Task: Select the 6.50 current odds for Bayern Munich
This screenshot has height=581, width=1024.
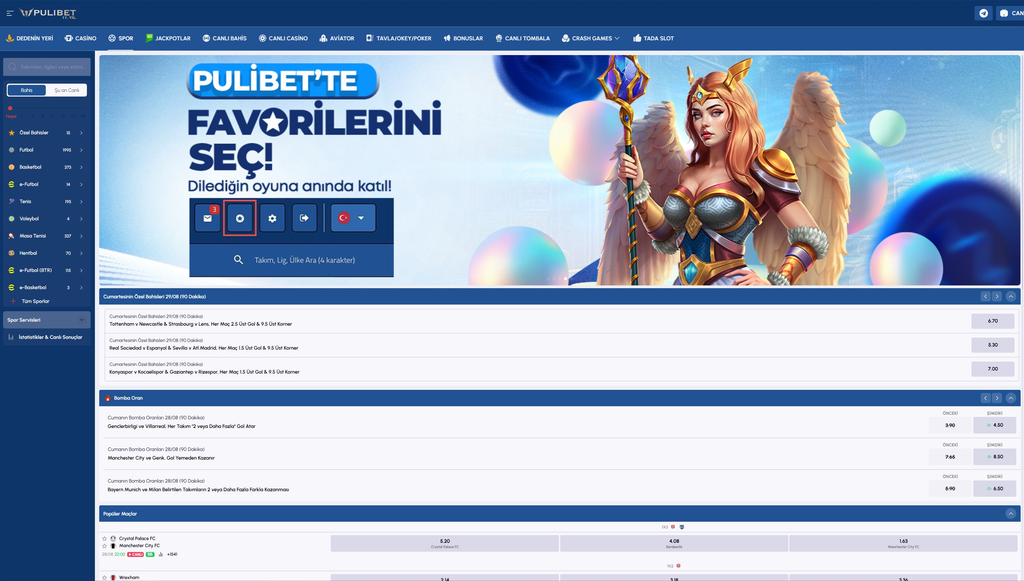Action: (995, 488)
